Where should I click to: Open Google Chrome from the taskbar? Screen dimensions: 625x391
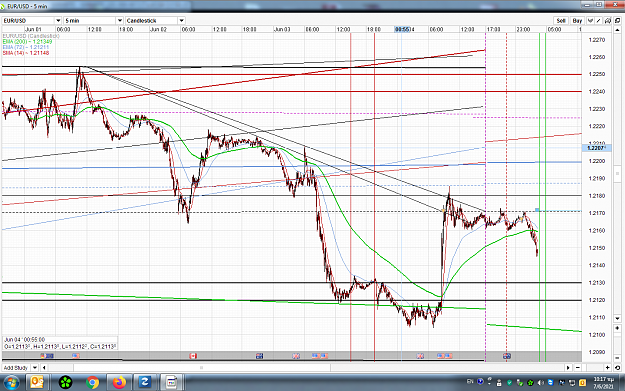tap(92, 383)
